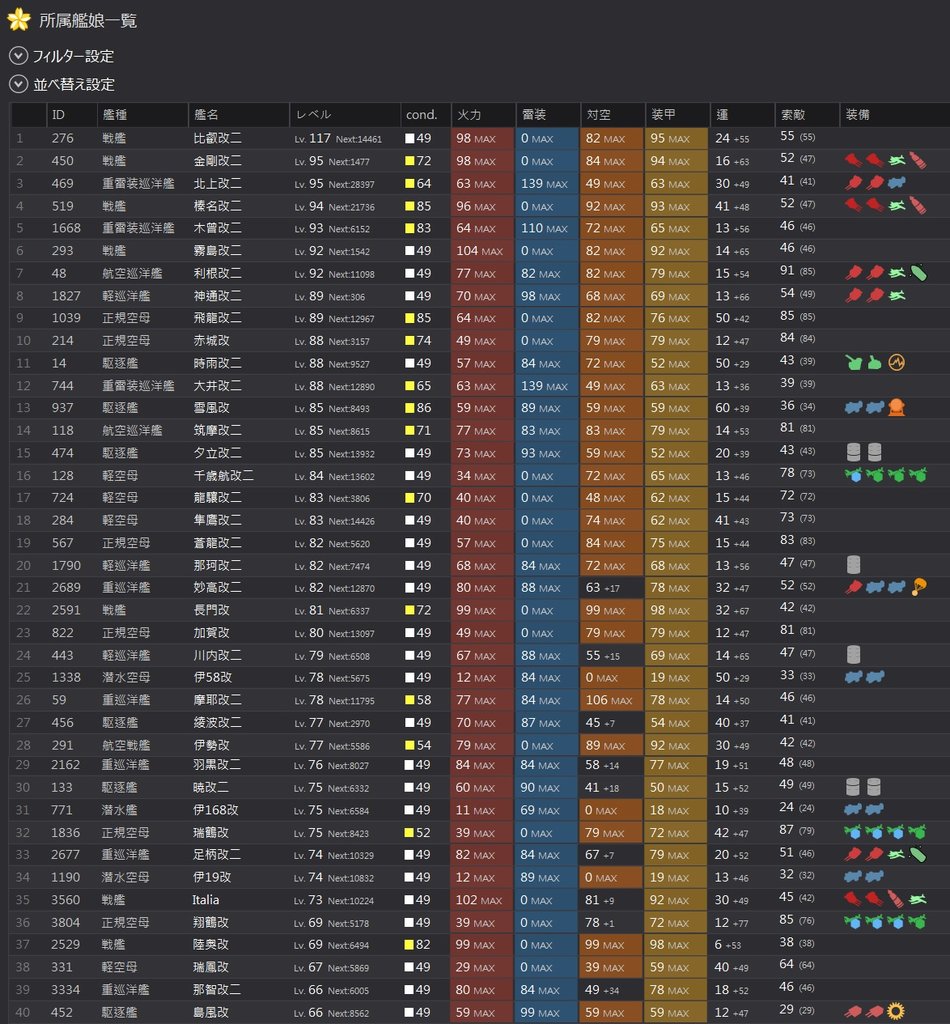
Task: Select the ship name 飛龍改二
Action: (217, 317)
